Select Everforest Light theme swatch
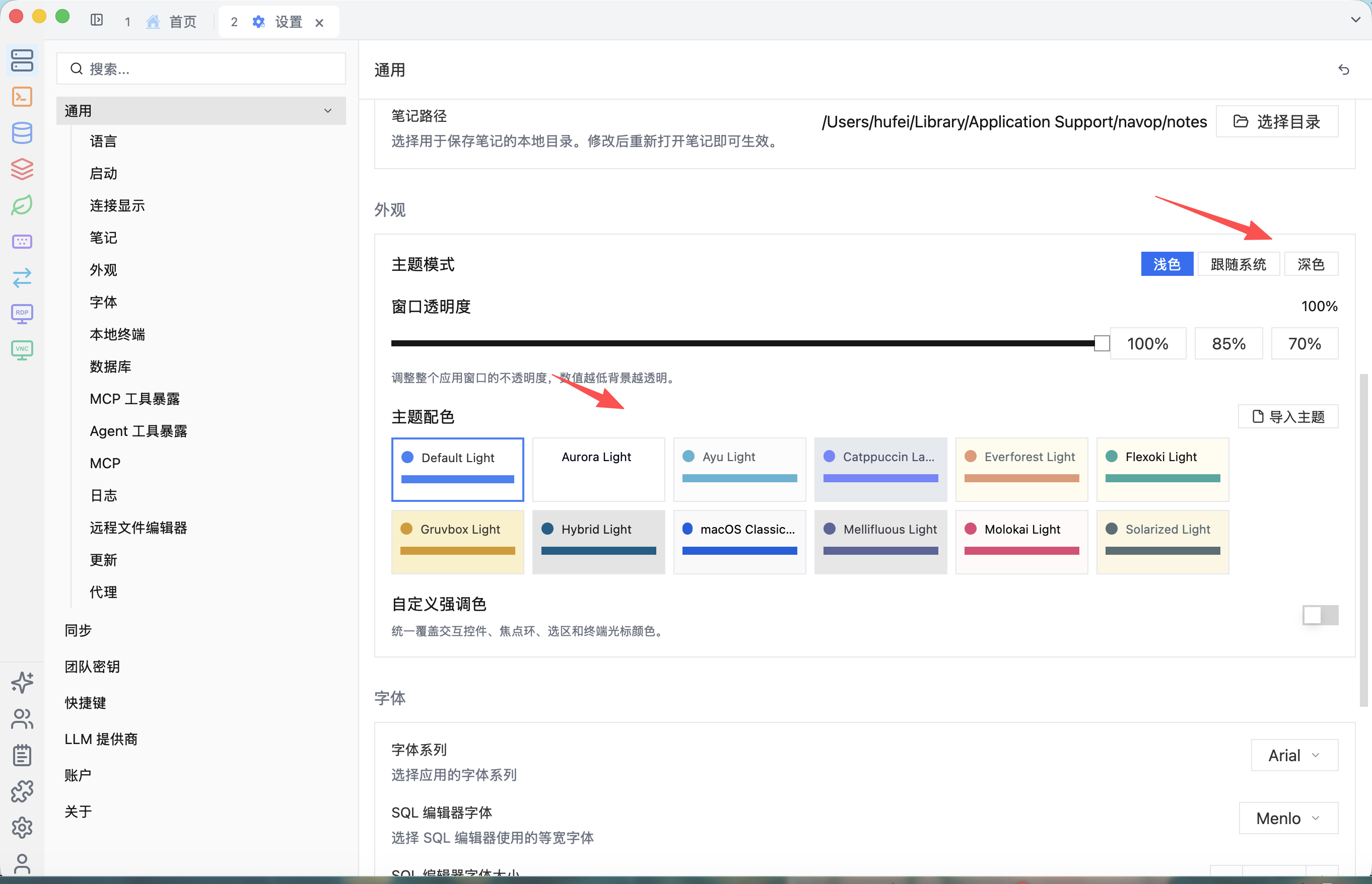The image size is (1372, 884). [1021, 469]
